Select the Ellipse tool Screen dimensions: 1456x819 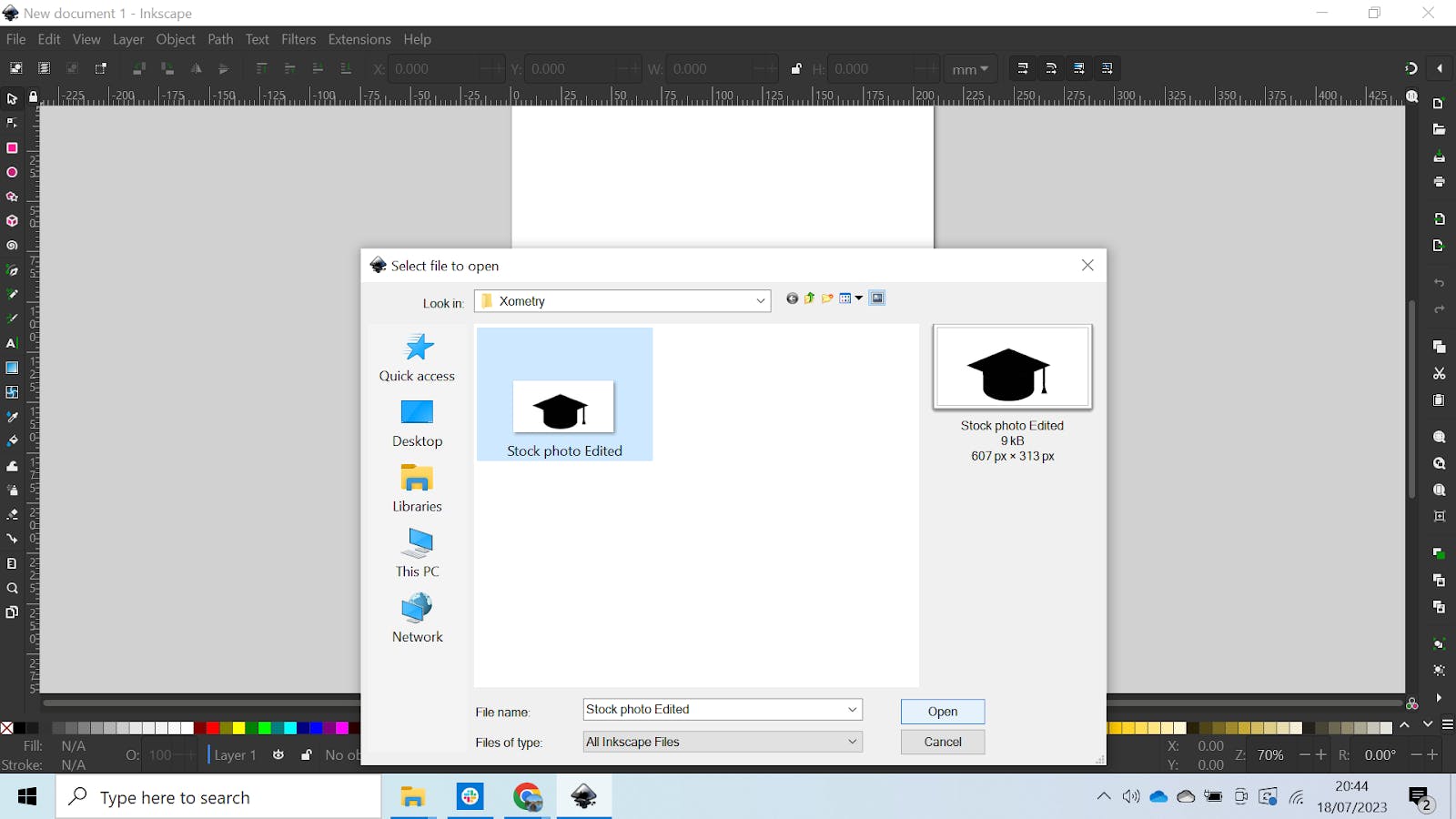tap(12, 172)
